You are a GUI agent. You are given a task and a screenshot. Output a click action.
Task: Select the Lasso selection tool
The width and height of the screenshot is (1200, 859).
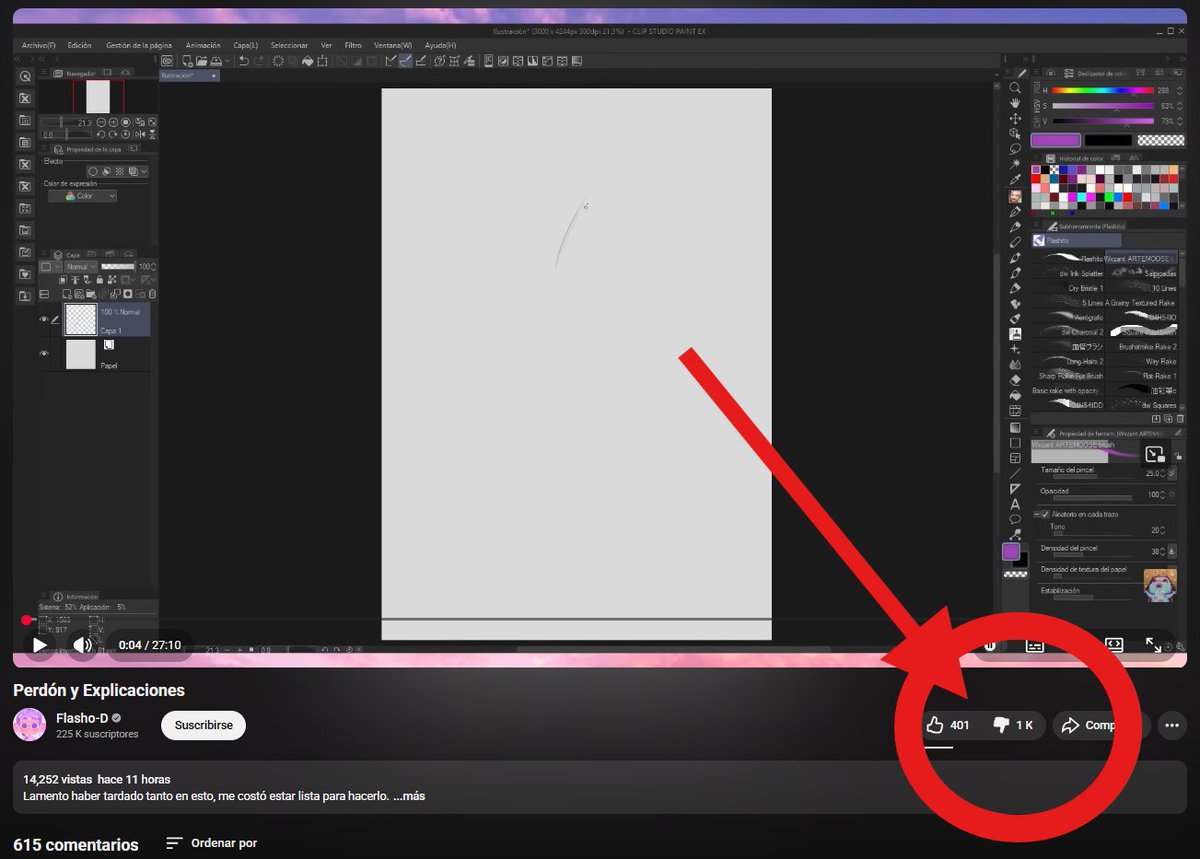(1015, 148)
